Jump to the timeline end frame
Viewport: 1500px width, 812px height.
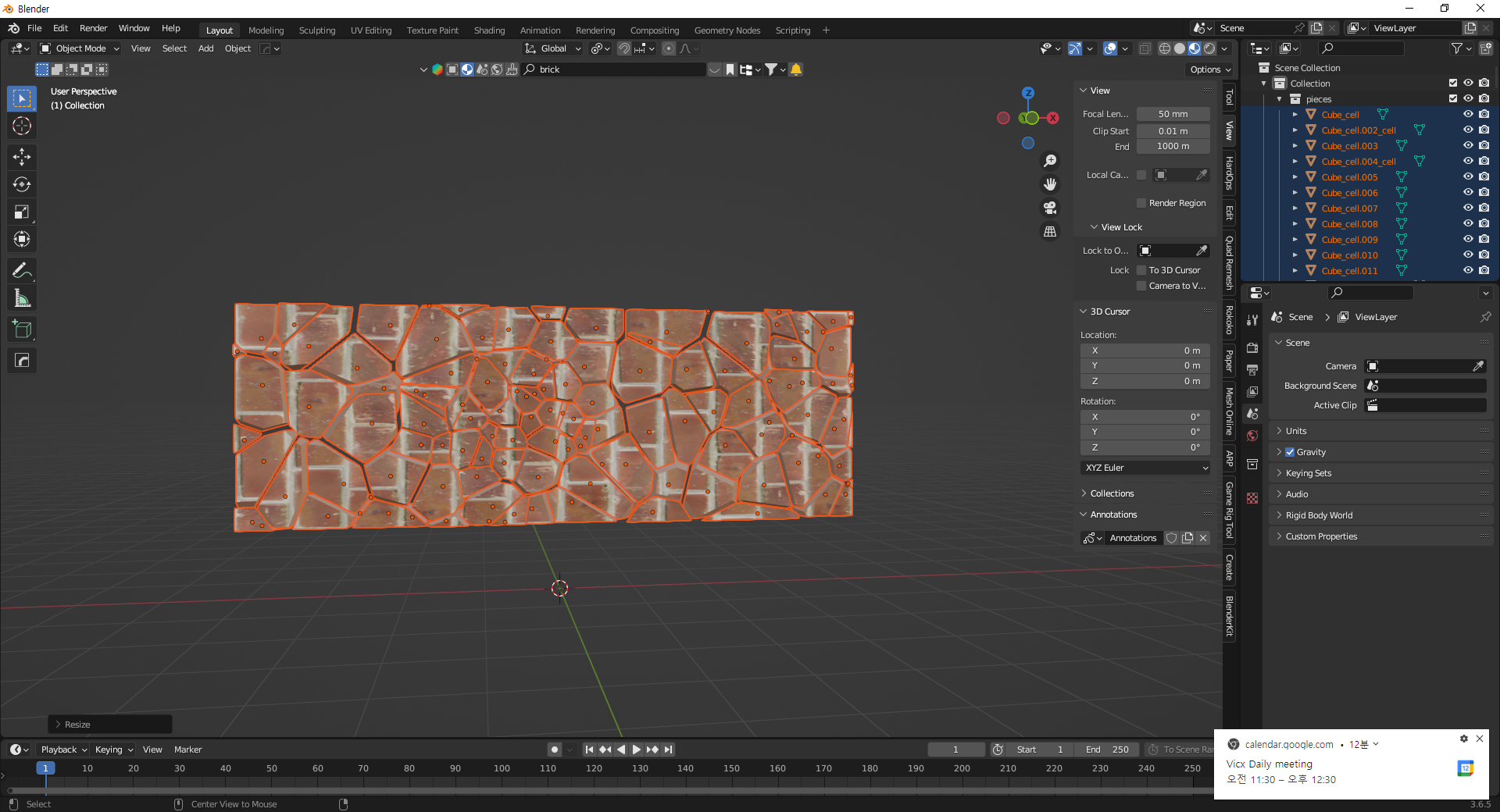pyautogui.click(x=668, y=750)
